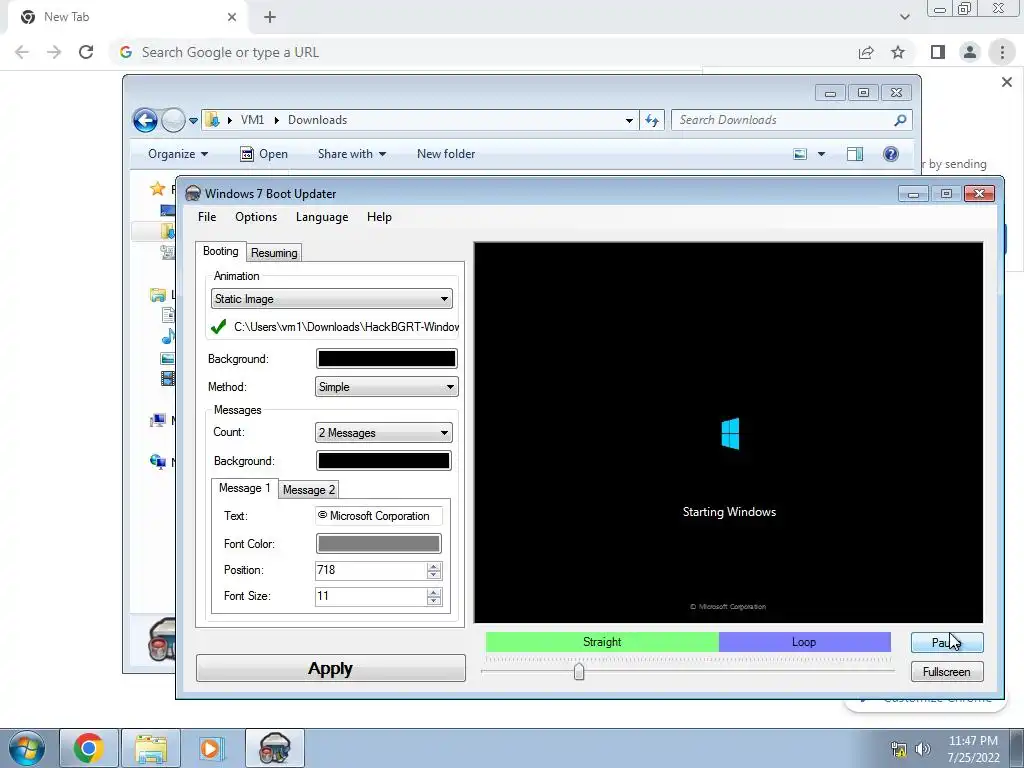Open Chrome three-dot menu
1024x768 pixels.
pyautogui.click(x=1002, y=52)
